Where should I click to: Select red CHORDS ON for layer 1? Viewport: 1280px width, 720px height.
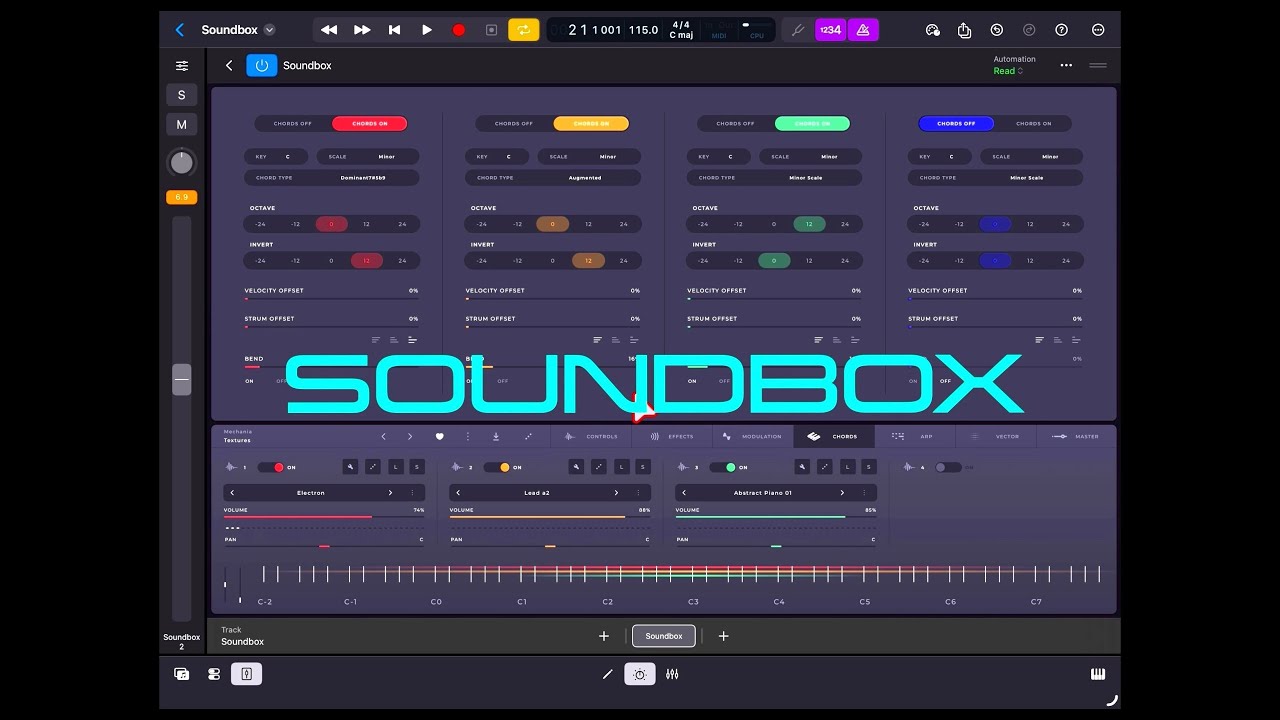point(369,124)
